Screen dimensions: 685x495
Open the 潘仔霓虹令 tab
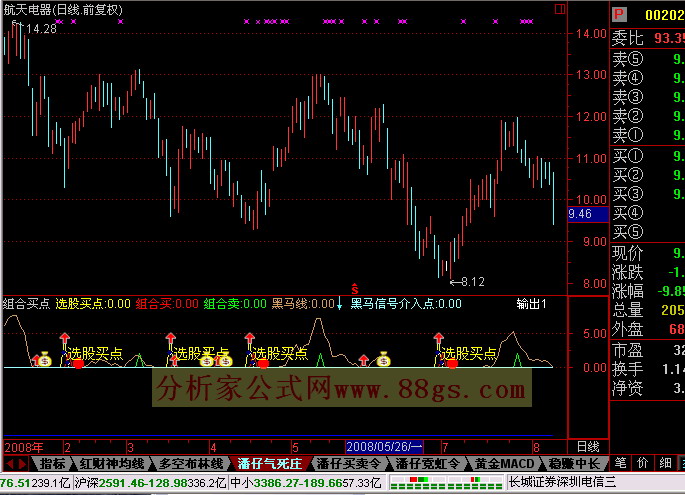pos(427,464)
